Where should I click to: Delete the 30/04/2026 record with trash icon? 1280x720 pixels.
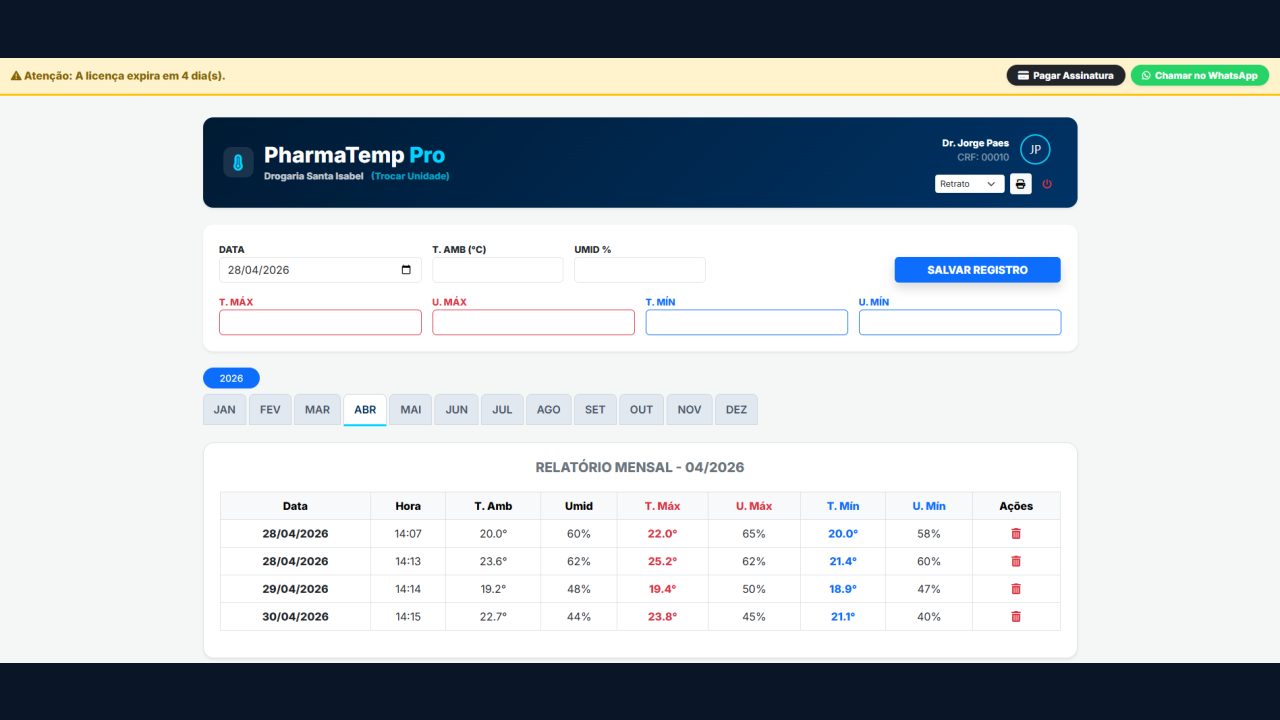1016,617
